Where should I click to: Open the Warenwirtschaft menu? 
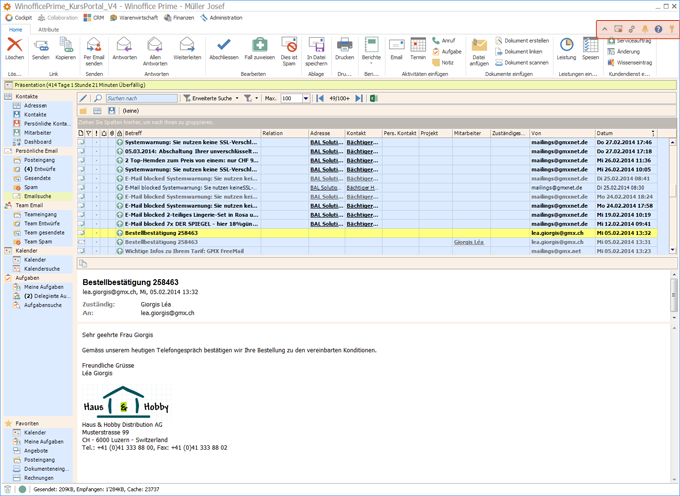click(134, 18)
